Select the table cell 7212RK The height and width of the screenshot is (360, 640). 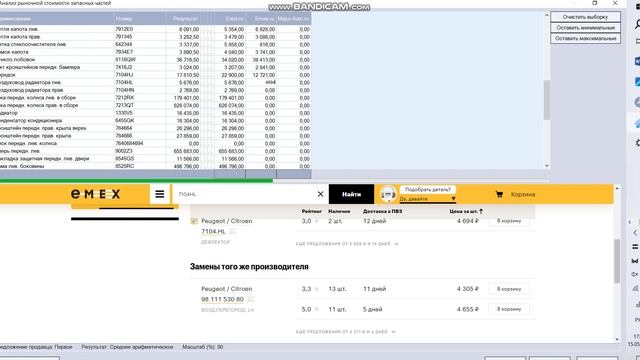tap(140, 98)
